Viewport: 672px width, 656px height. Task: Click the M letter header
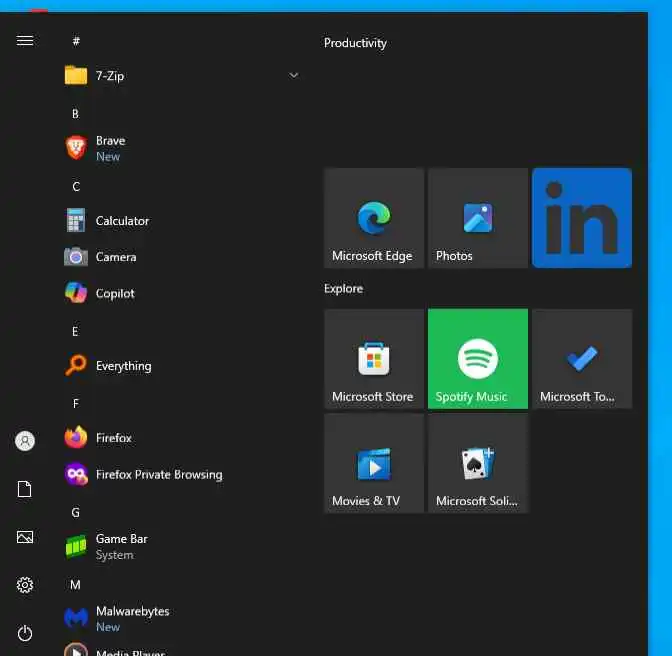(x=75, y=585)
